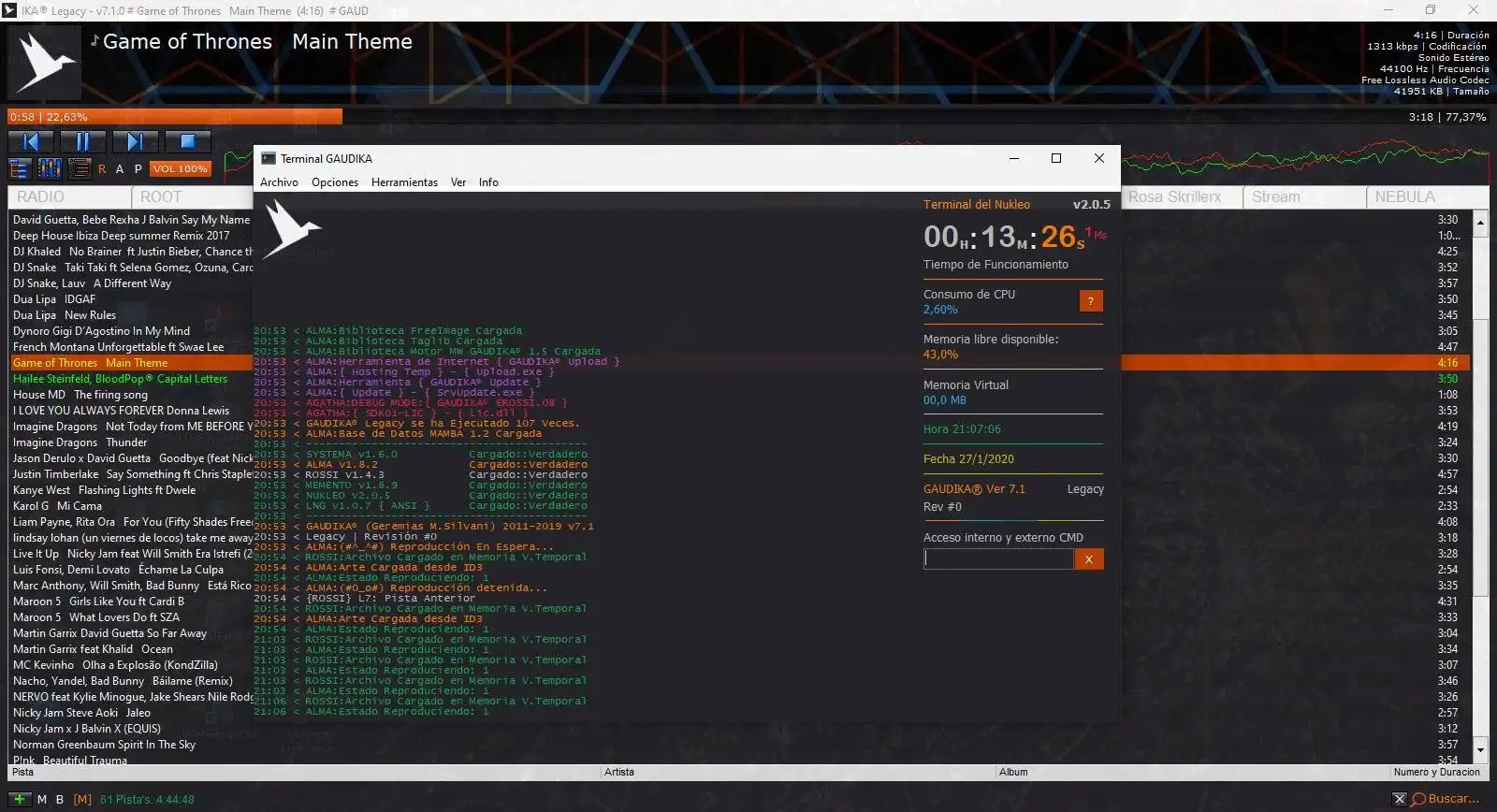Open the Opciones menu in the terminal
This screenshot has width=1497, height=812.
coord(335,182)
